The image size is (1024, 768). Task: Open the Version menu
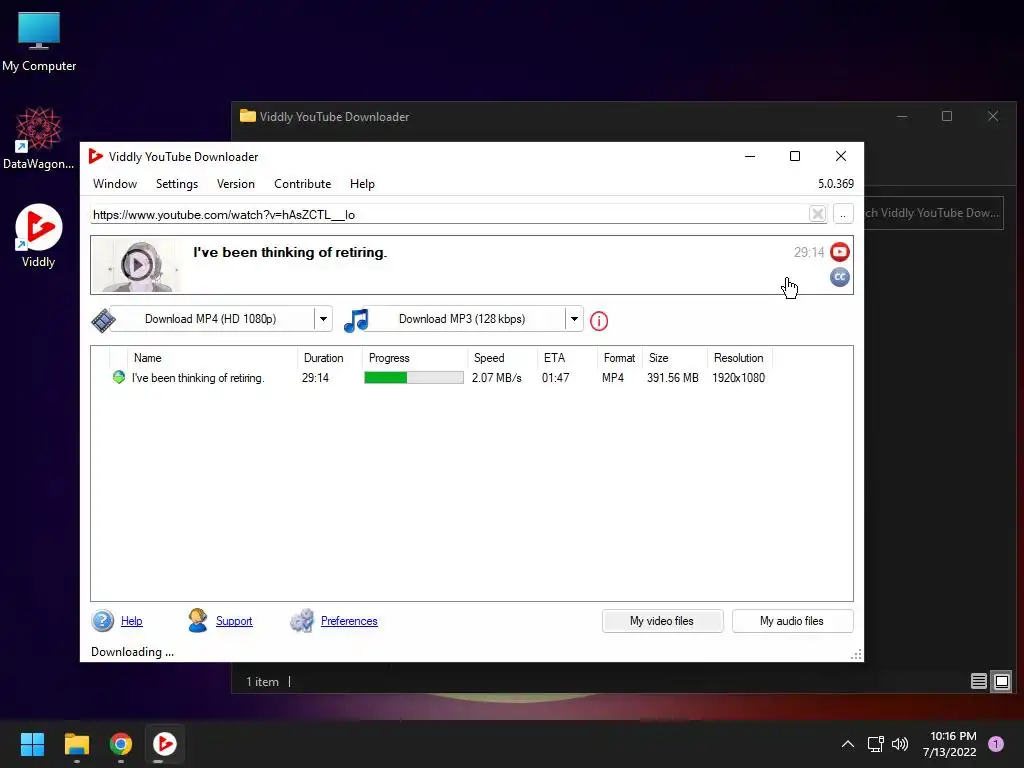236,184
